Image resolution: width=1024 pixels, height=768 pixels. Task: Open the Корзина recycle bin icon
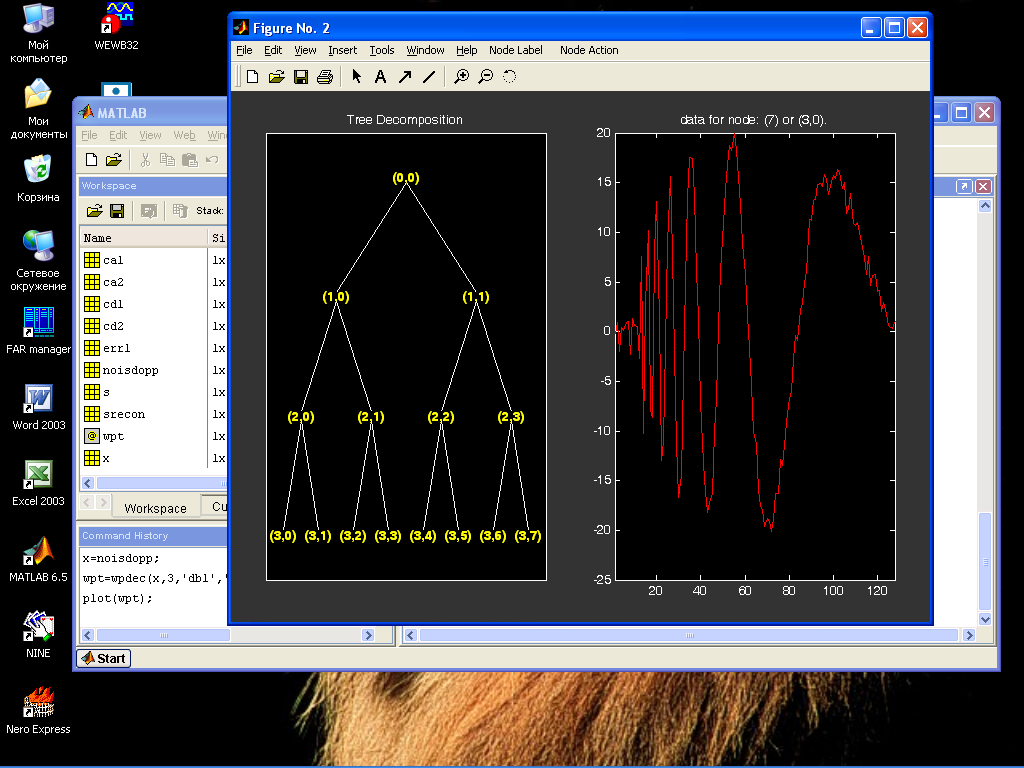coord(38,178)
